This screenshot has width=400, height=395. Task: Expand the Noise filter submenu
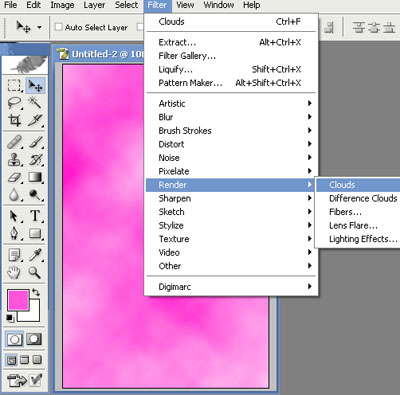pos(231,158)
